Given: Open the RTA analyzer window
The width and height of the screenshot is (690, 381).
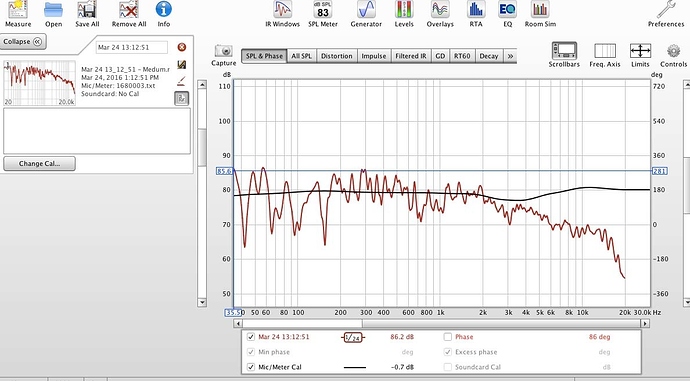Looking at the screenshot, I should click(x=476, y=14).
